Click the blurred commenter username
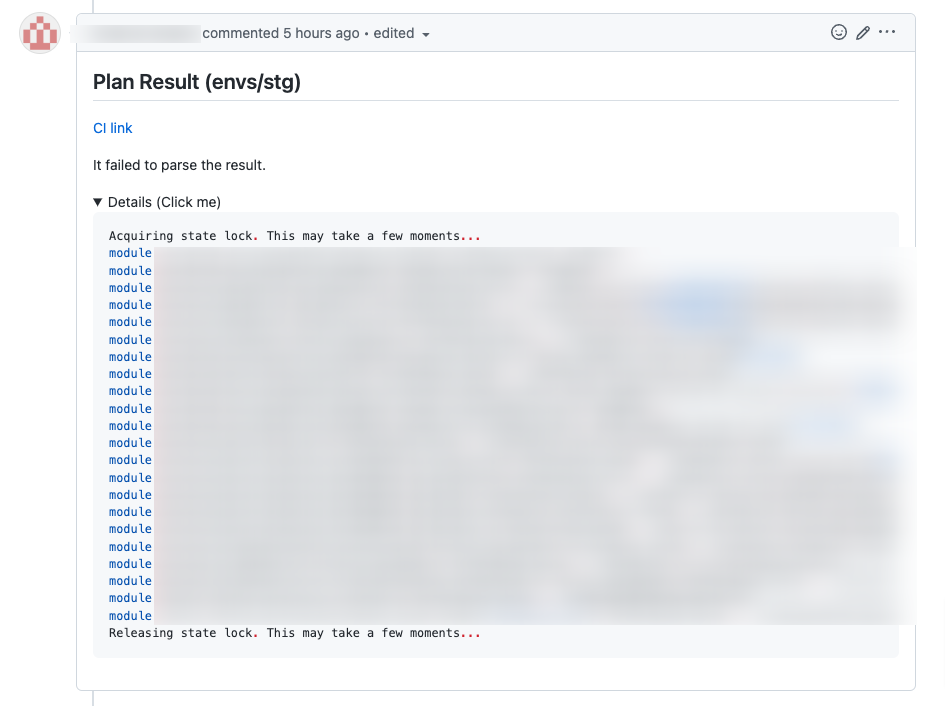945x706 pixels. pyautogui.click(x=143, y=33)
